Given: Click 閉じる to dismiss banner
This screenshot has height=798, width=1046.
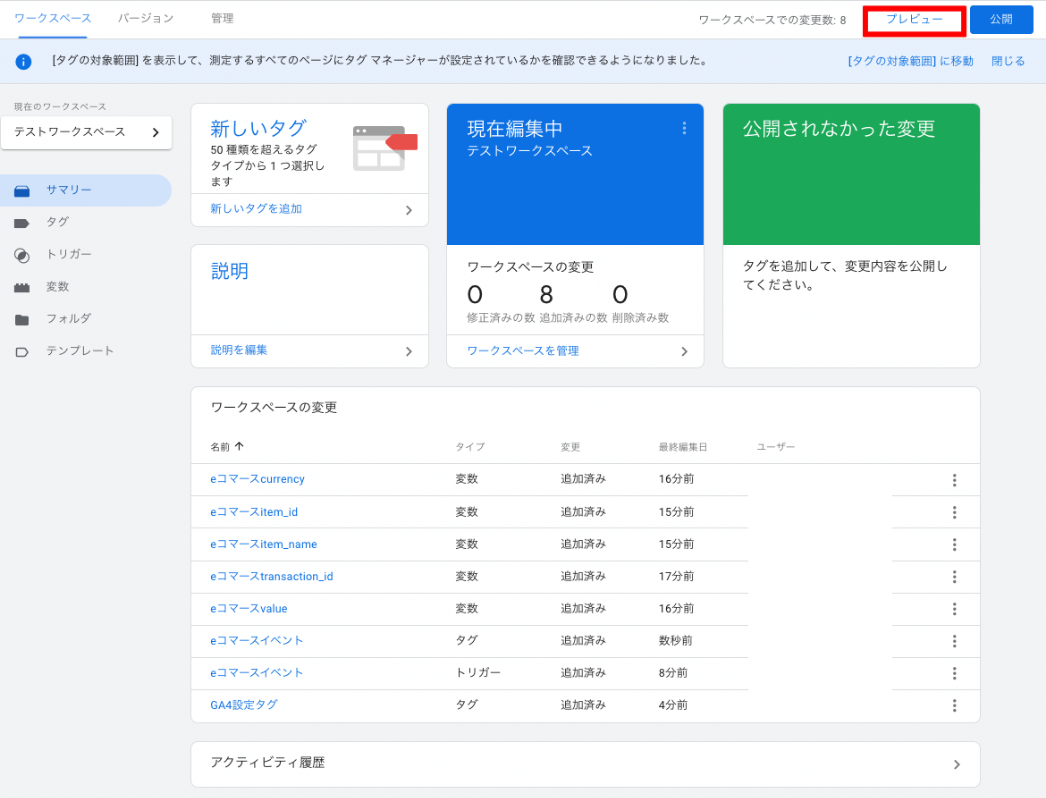Looking at the screenshot, I should click(1008, 61).
